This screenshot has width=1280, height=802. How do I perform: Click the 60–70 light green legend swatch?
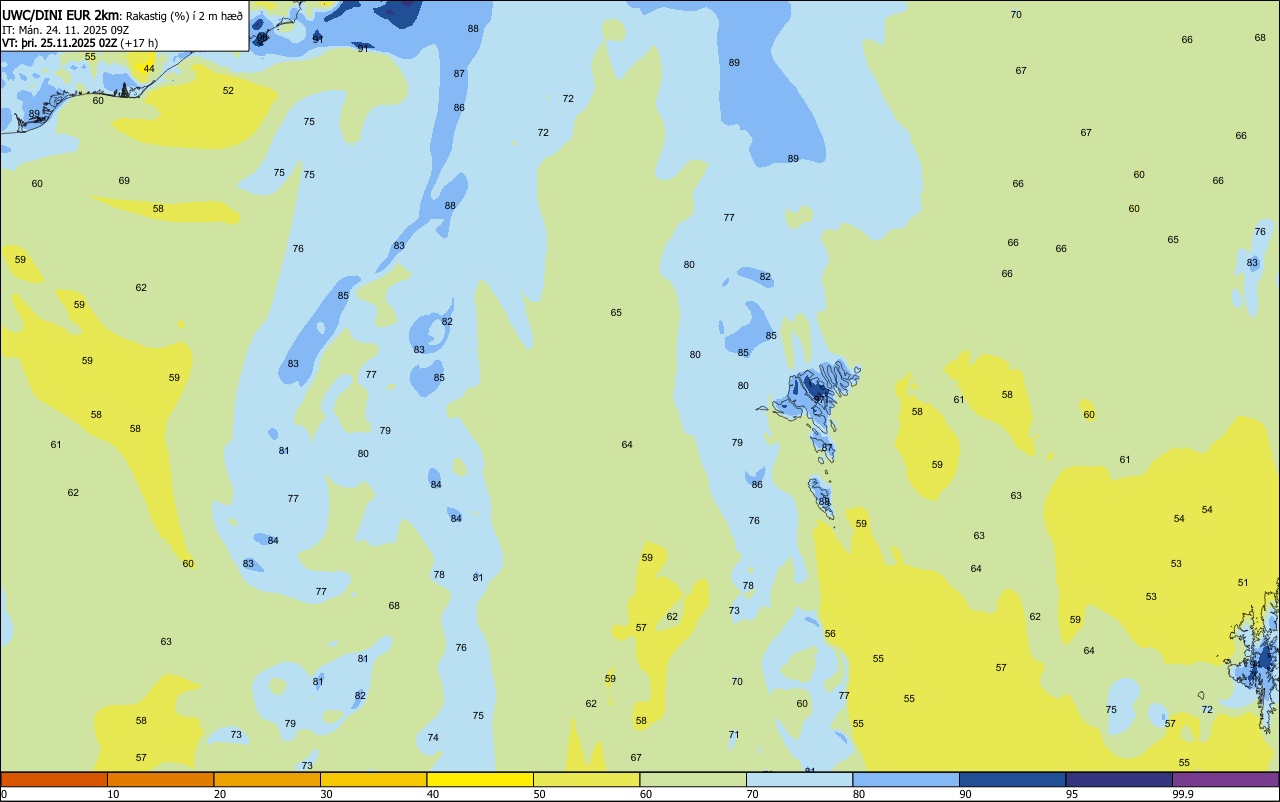(x=693, y=779)
